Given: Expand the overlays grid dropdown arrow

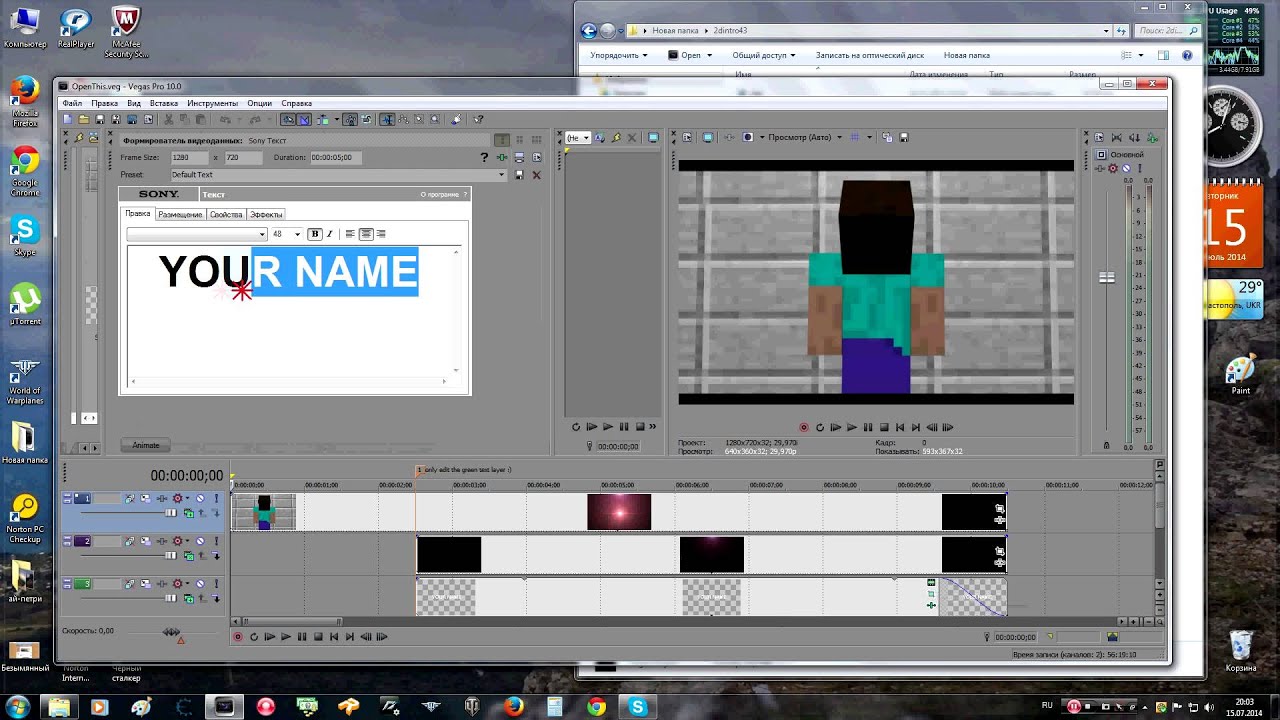Looking at the screenshot, I should point(869,137).
